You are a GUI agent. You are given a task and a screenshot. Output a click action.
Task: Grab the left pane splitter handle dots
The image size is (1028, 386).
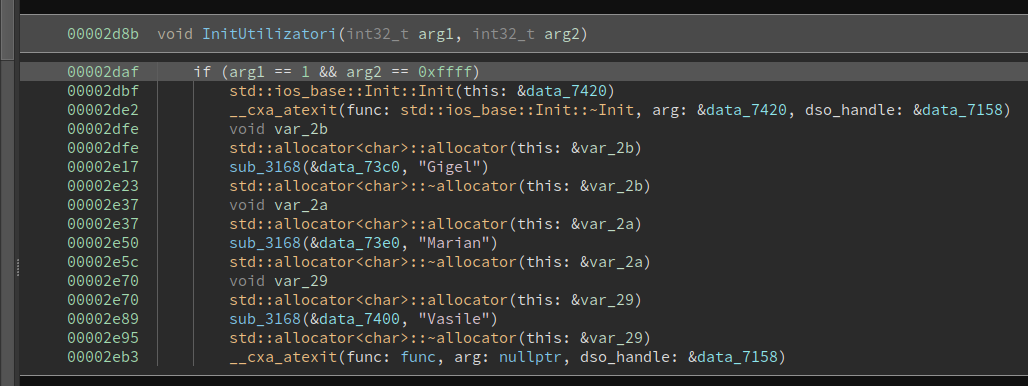pos(18,268)
